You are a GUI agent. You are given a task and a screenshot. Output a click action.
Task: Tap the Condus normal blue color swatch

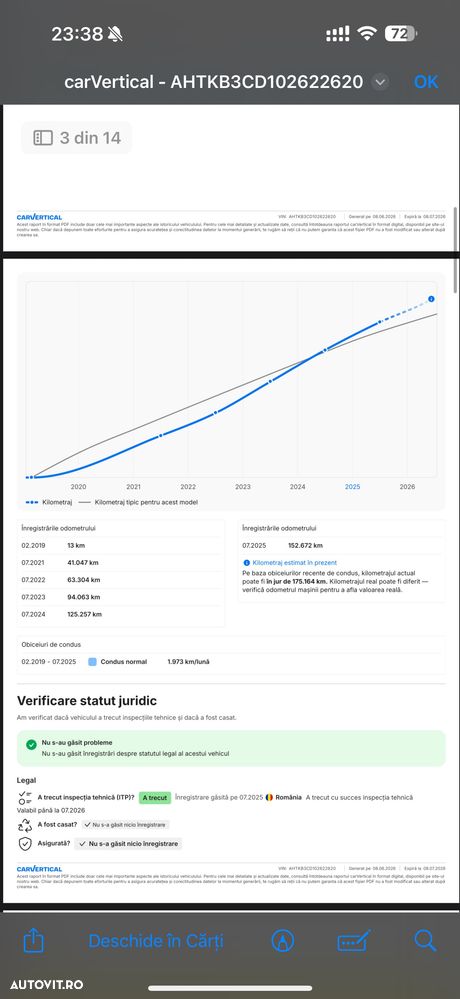(92, 662)
